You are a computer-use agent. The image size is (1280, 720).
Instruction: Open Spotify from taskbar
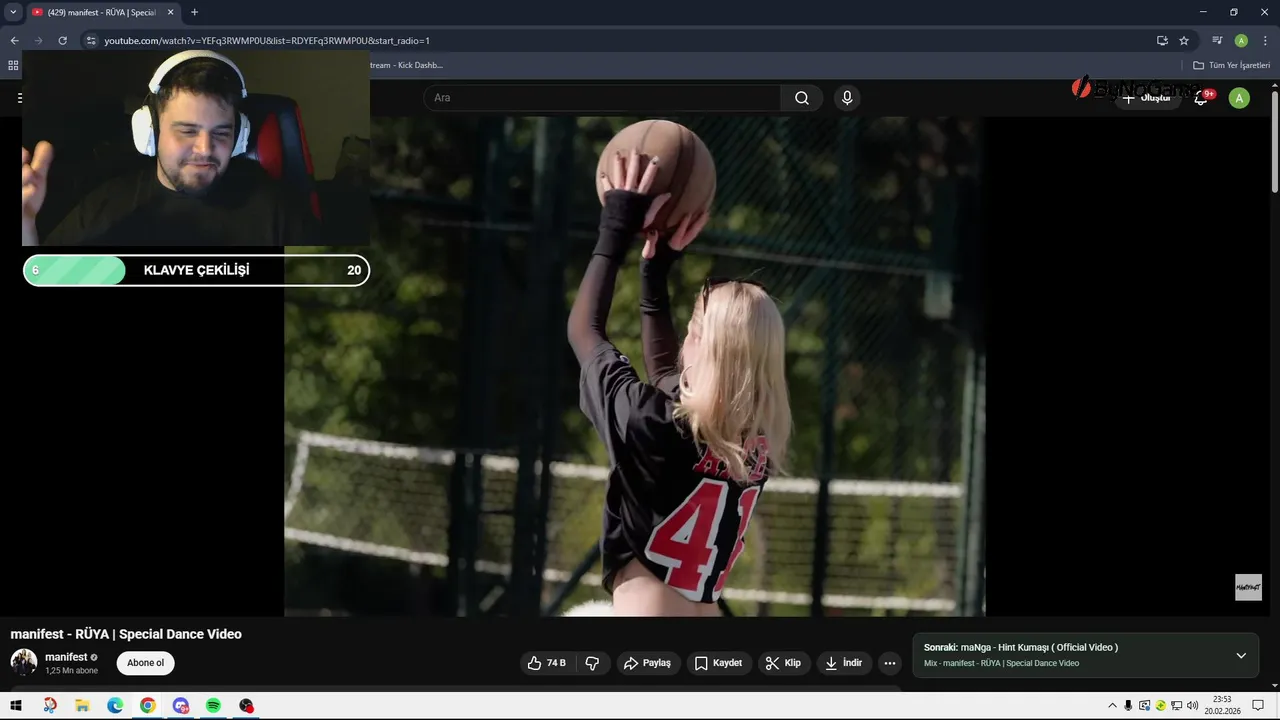point(213,706)
